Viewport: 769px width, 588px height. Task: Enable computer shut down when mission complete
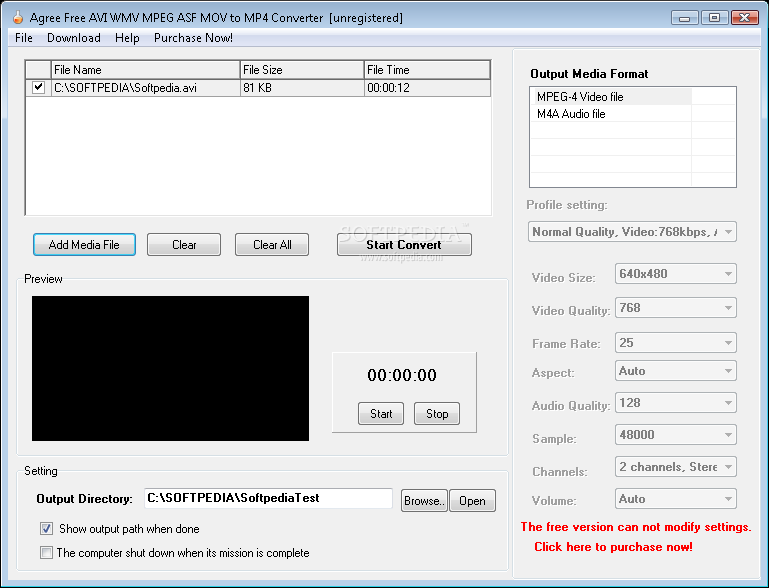coord(47,553)
